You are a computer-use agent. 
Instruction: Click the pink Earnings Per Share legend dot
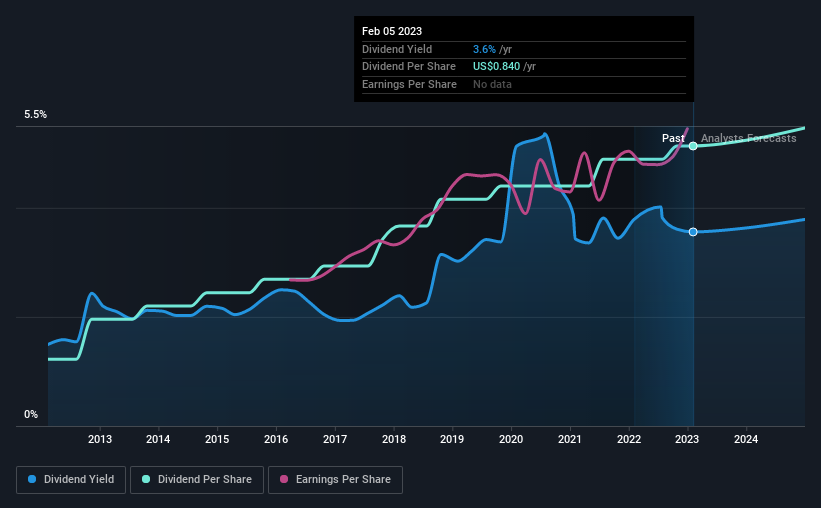[x=284, y=479]
